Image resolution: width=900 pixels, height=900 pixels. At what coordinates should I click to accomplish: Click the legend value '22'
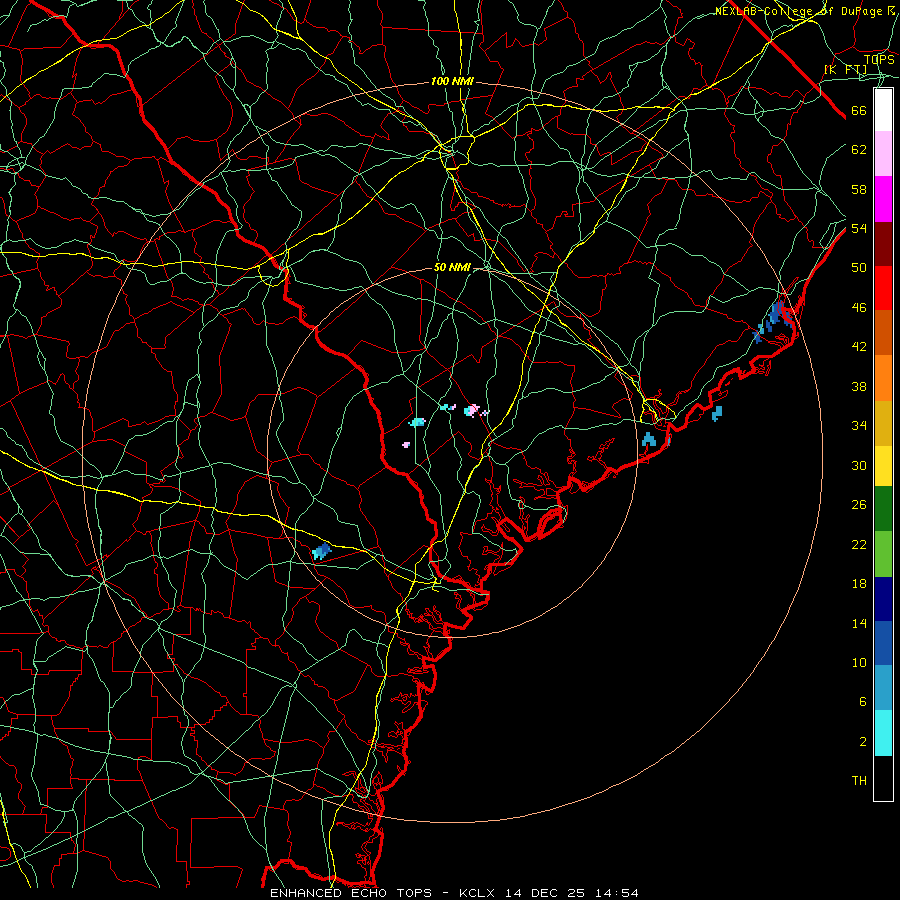tap(859, 545)
